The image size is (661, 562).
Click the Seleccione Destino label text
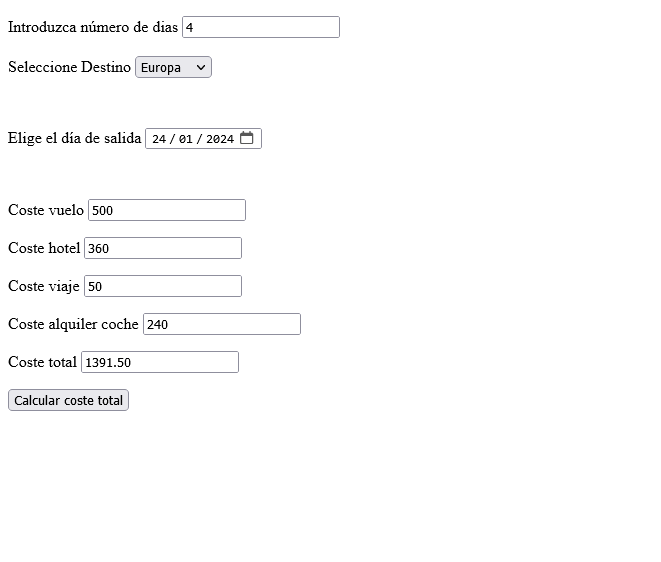(69, 67)
